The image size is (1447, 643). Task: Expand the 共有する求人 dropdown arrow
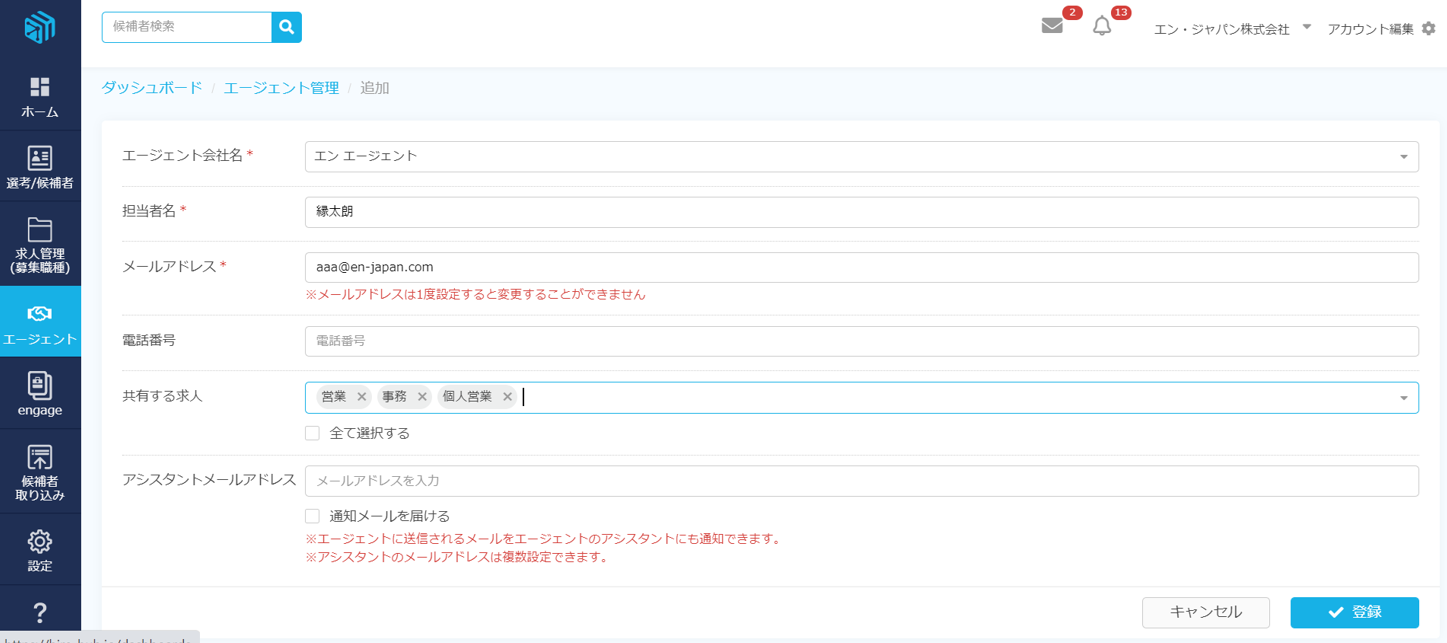(x=1403, y=398)
